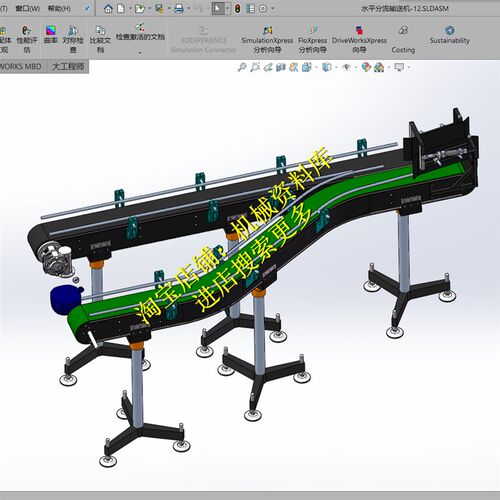Click the Open file icon
The width and height of the screenshot is (500, 500).
(140, 9)
